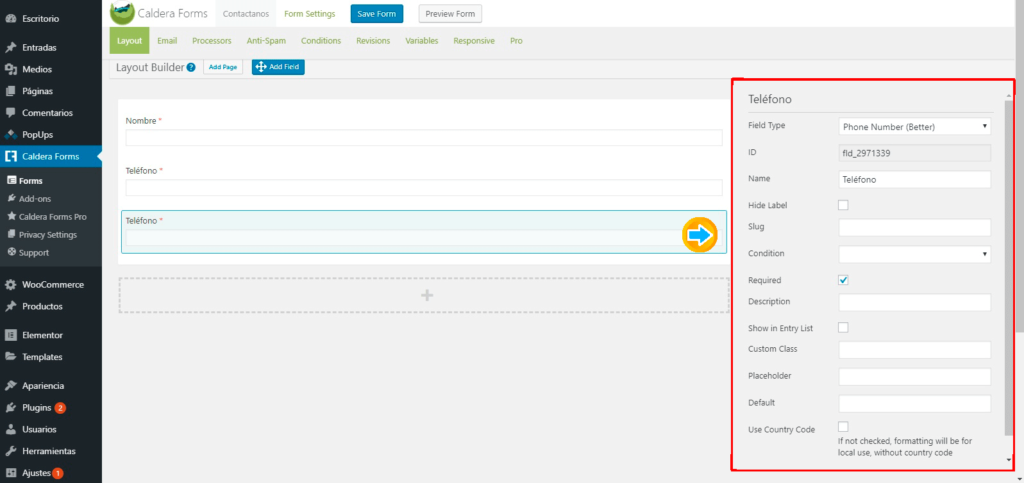This screenshot has height=483, width=1024.
Task: Click the Save Form button
Action: [x=376, y=14]
